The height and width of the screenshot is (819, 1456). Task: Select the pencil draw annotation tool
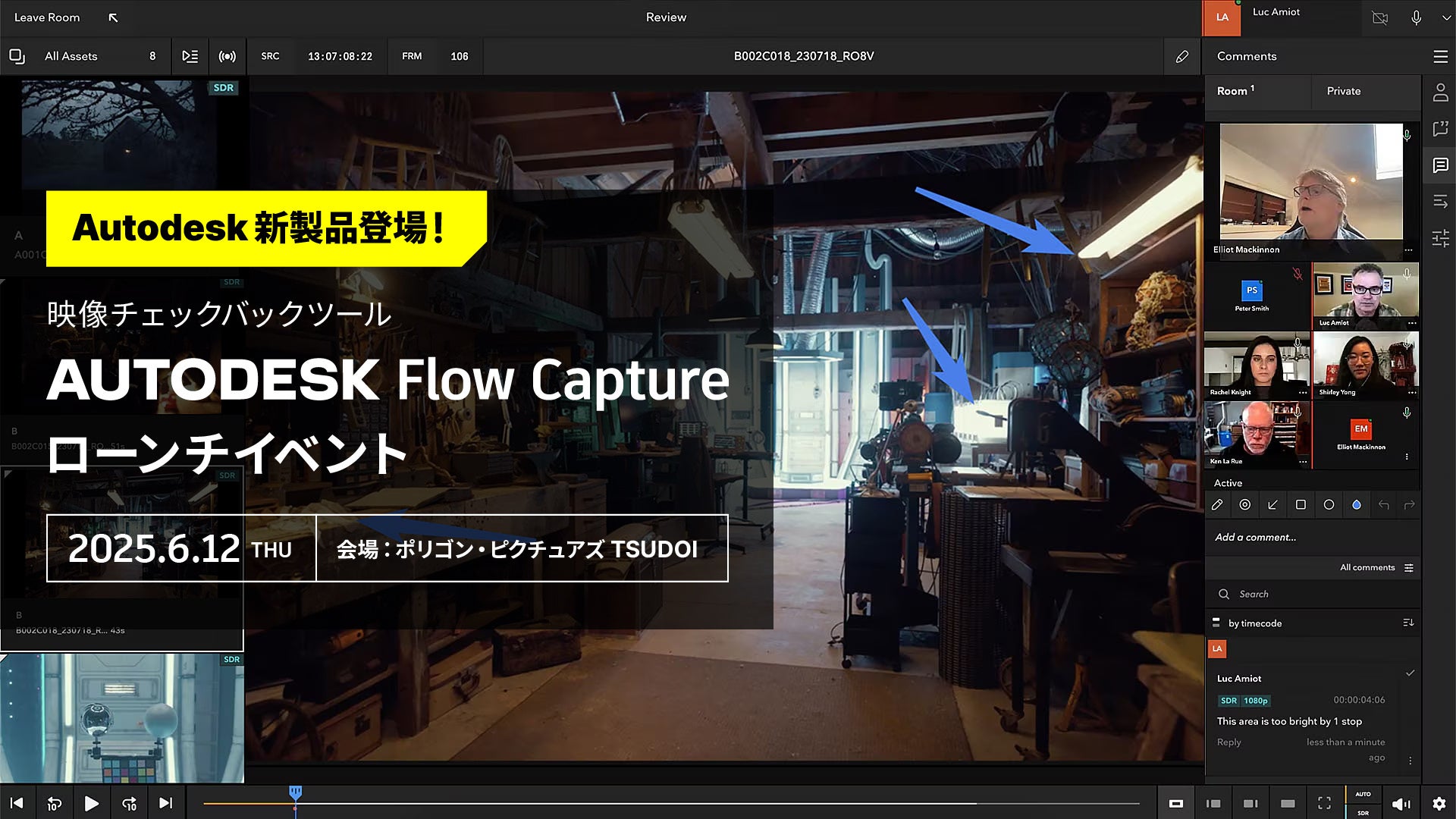(1217, 505)
